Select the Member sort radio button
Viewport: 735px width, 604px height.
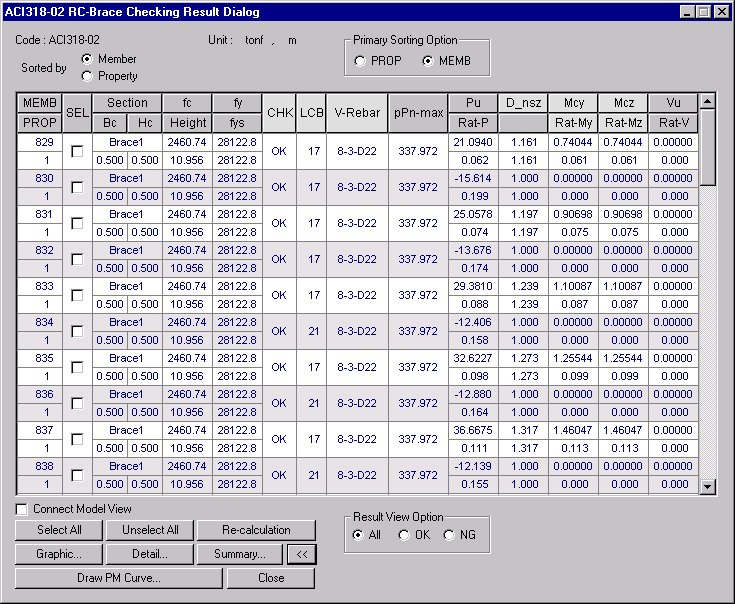pos(87,60)
